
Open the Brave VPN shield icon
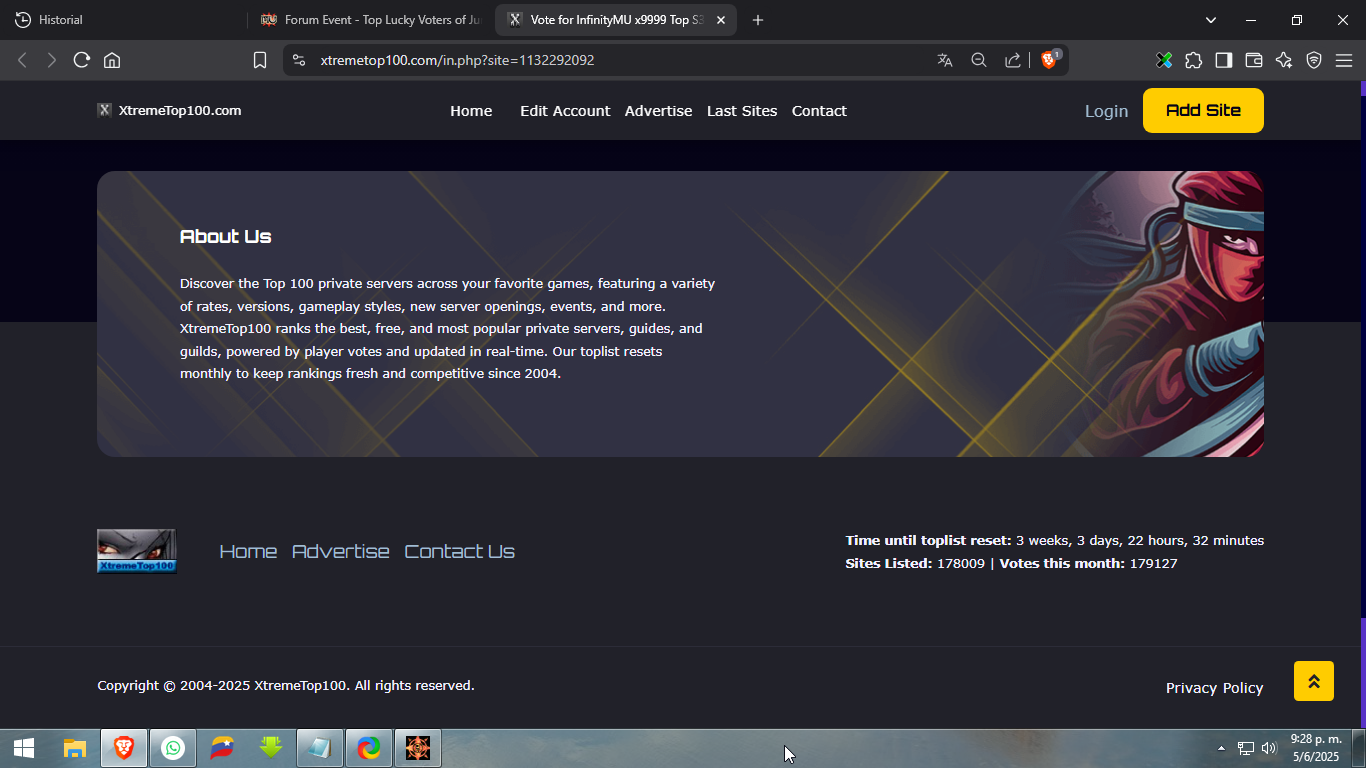pos(1314,60)
